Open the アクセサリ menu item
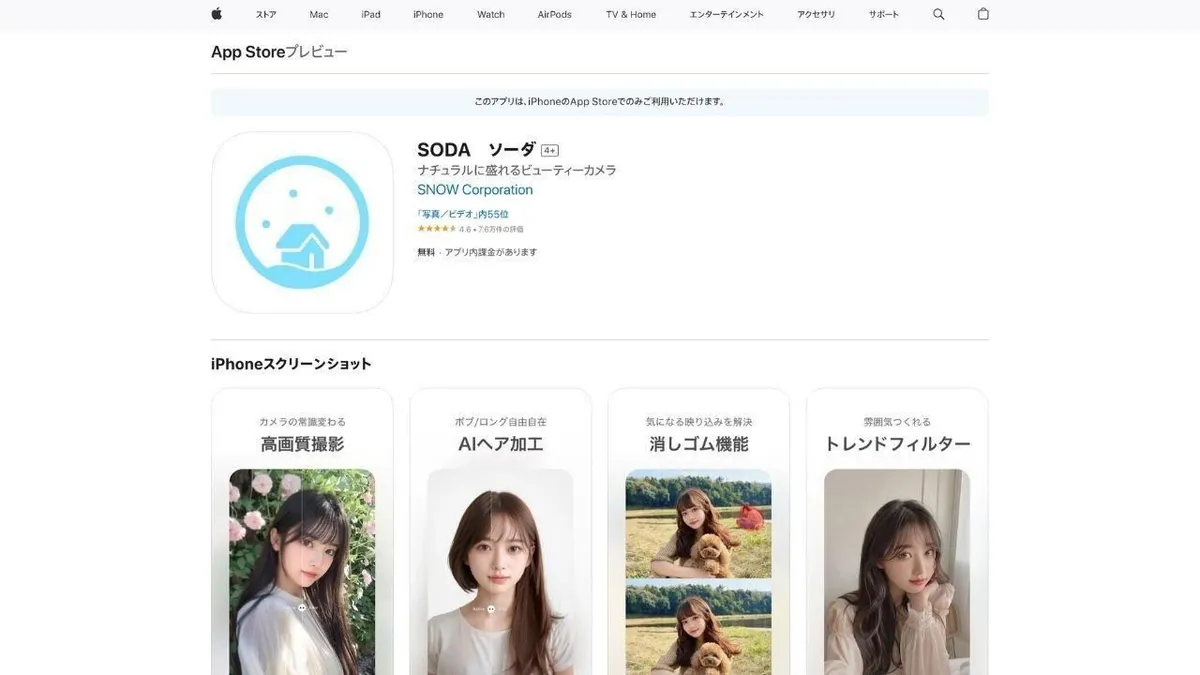The image size is (1200, 675). pyautogui.click(x=816, y=15)
